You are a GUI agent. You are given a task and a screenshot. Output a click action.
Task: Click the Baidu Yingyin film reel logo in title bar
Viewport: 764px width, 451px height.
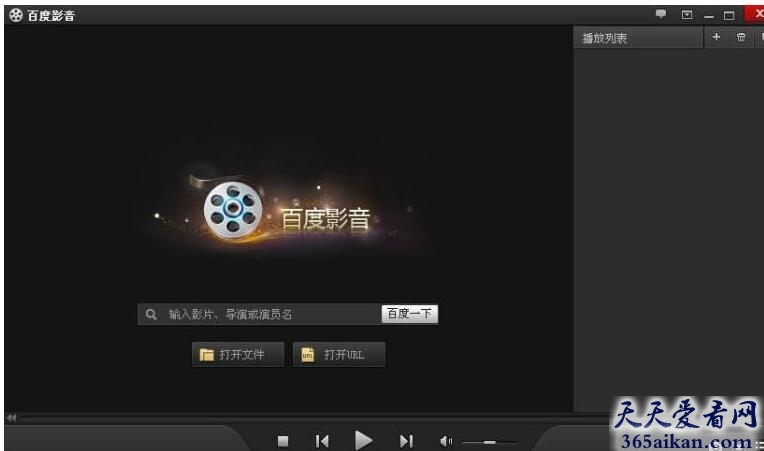coord(16,16)
